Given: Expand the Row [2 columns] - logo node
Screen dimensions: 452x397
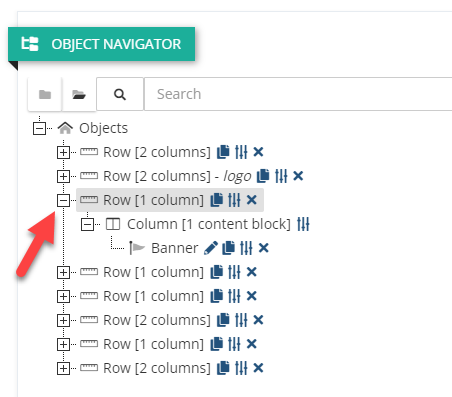Looking at the screenshot, I should tap(63, 176).
